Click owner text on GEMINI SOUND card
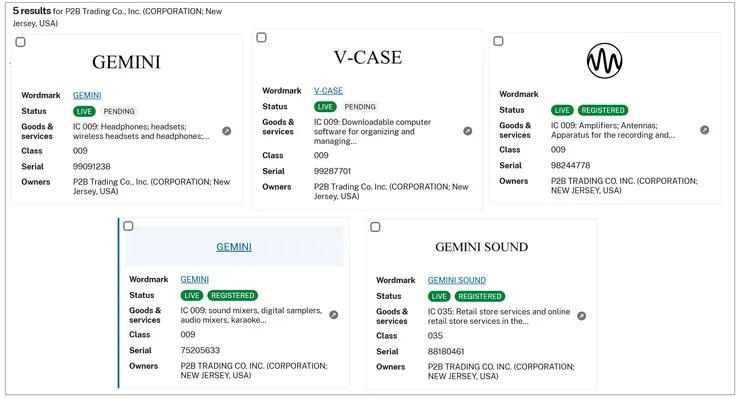Screen dimensions: 740x399 (x=501, y=372)
